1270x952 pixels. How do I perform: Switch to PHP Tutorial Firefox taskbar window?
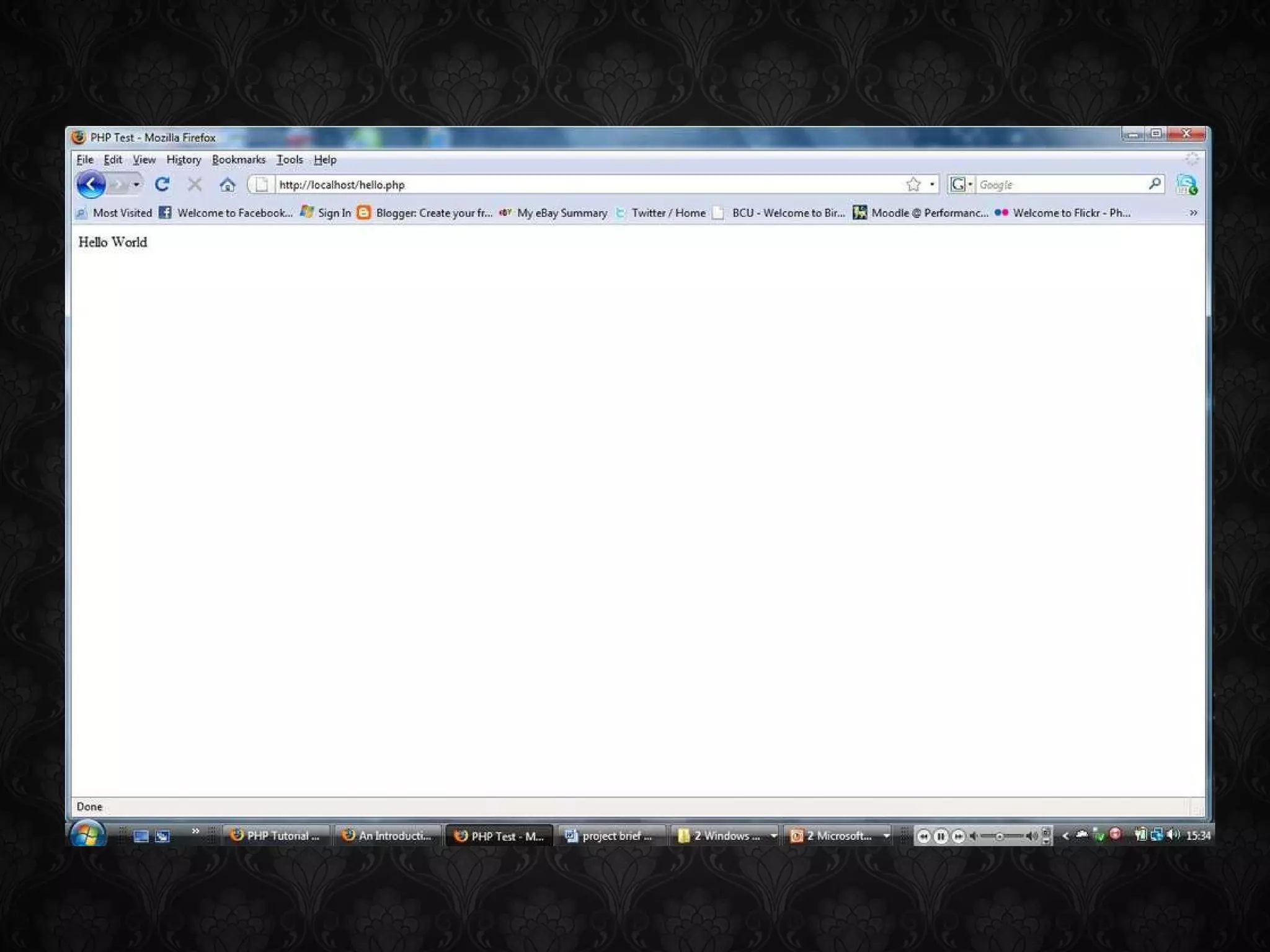point(276,835)
